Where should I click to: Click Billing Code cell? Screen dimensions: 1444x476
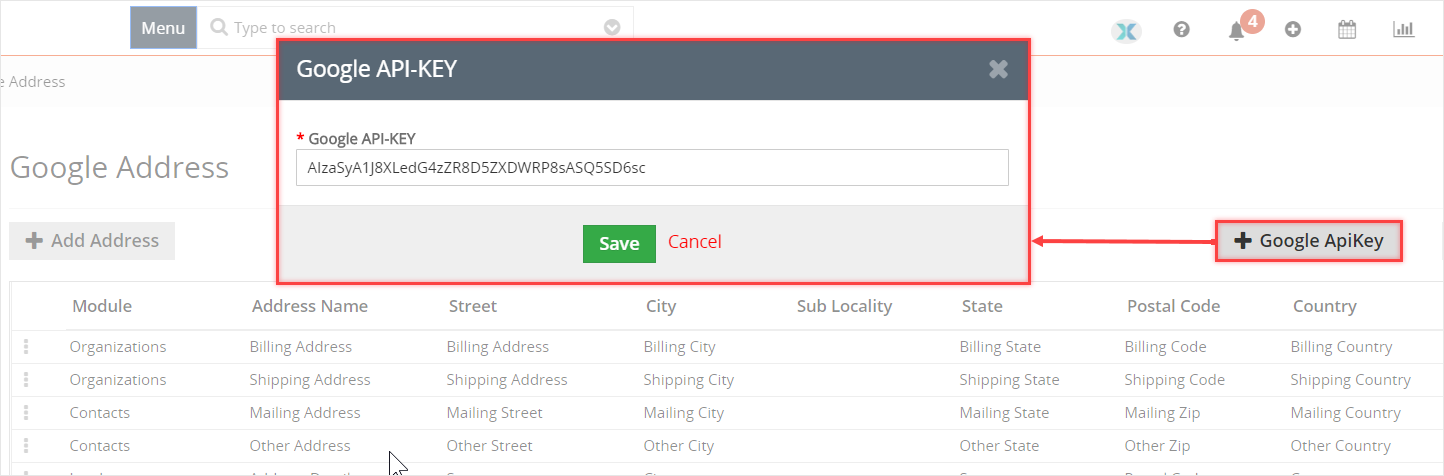click(x=1165, y=347)
